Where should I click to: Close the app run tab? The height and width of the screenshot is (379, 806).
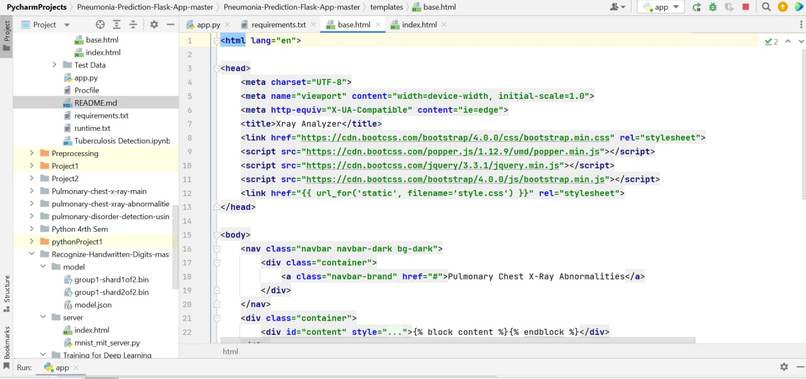coord(76,368)
